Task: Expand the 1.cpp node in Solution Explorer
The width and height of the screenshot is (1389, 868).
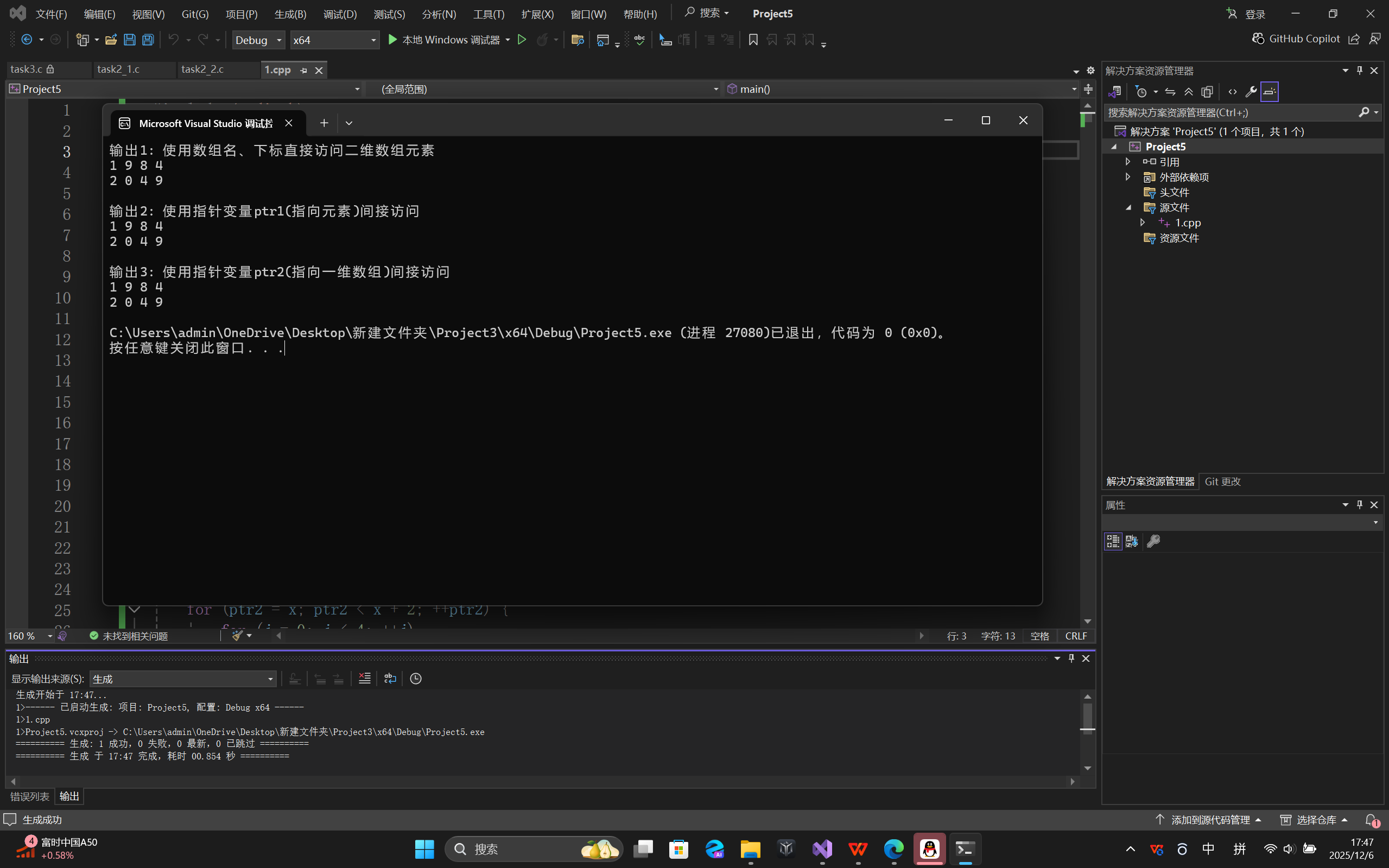Action: click(x=1142, y=222)
